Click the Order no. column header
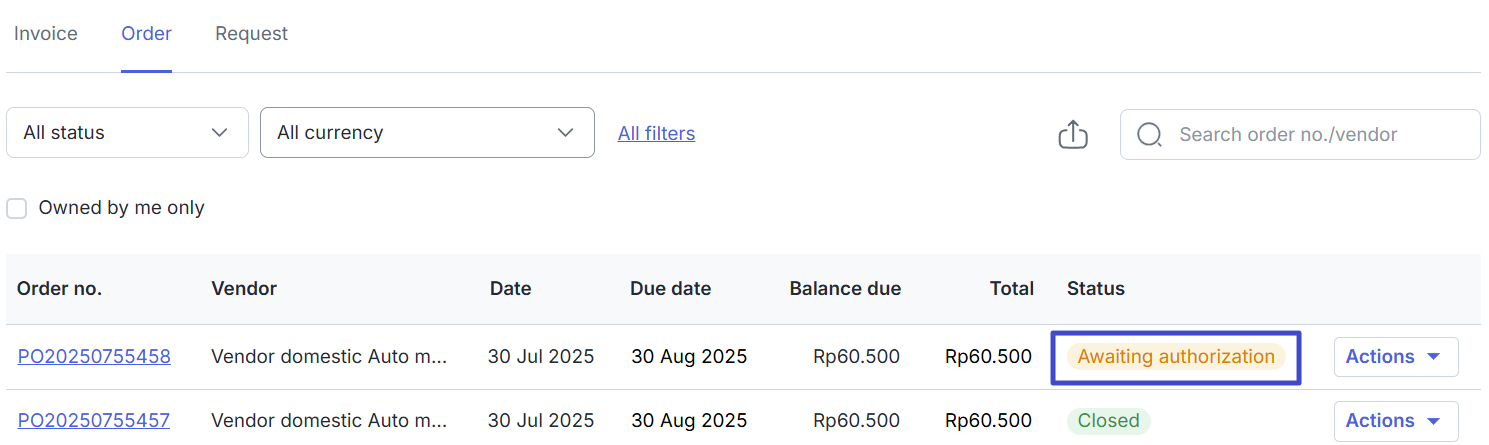1489x445 pixels. 60,289
